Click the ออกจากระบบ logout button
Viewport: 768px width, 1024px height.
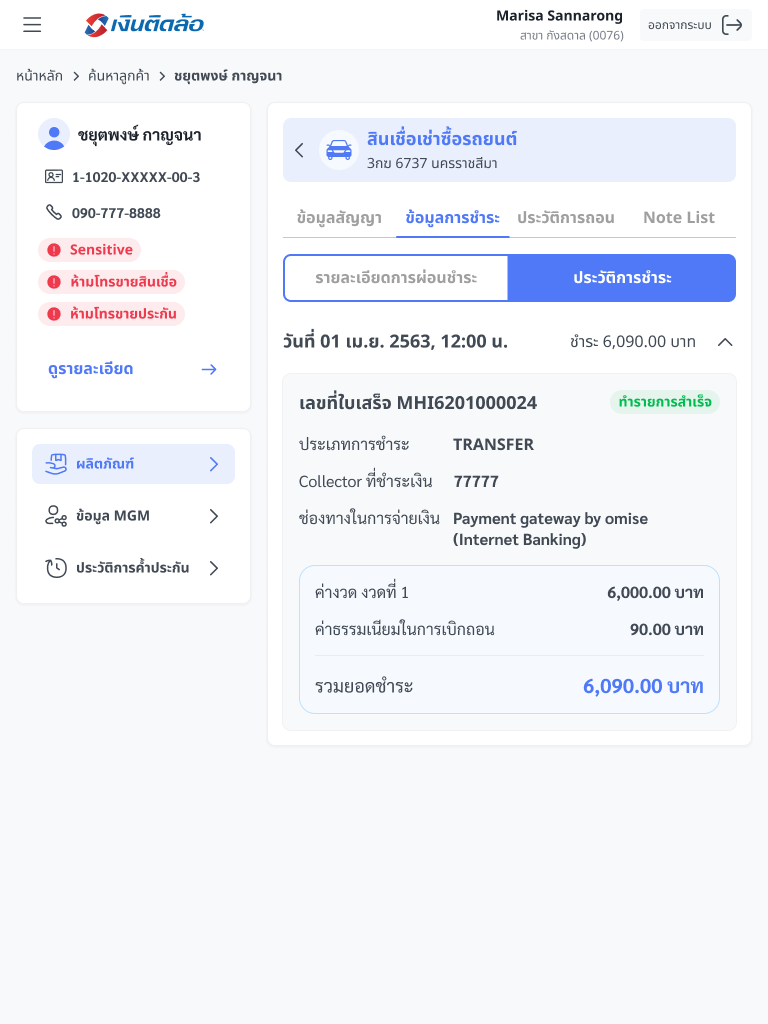click(x=695, y=25)
